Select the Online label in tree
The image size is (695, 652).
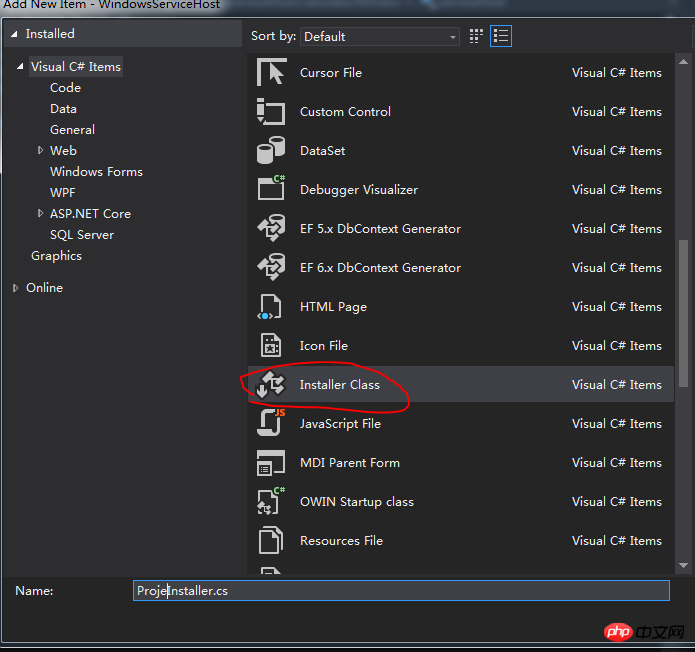pos(44,288)
